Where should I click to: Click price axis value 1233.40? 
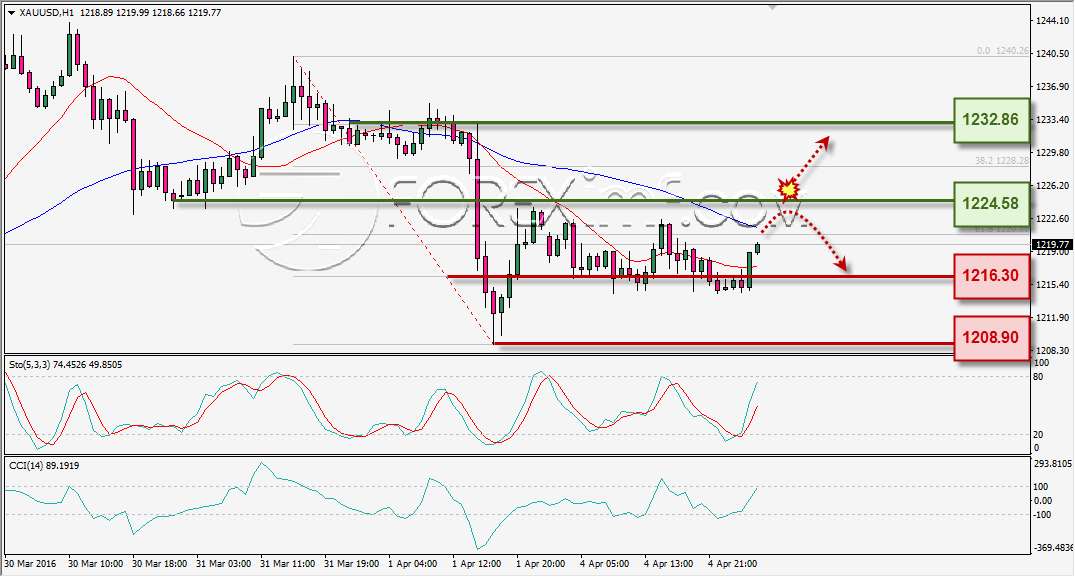tap(1052, 119)
